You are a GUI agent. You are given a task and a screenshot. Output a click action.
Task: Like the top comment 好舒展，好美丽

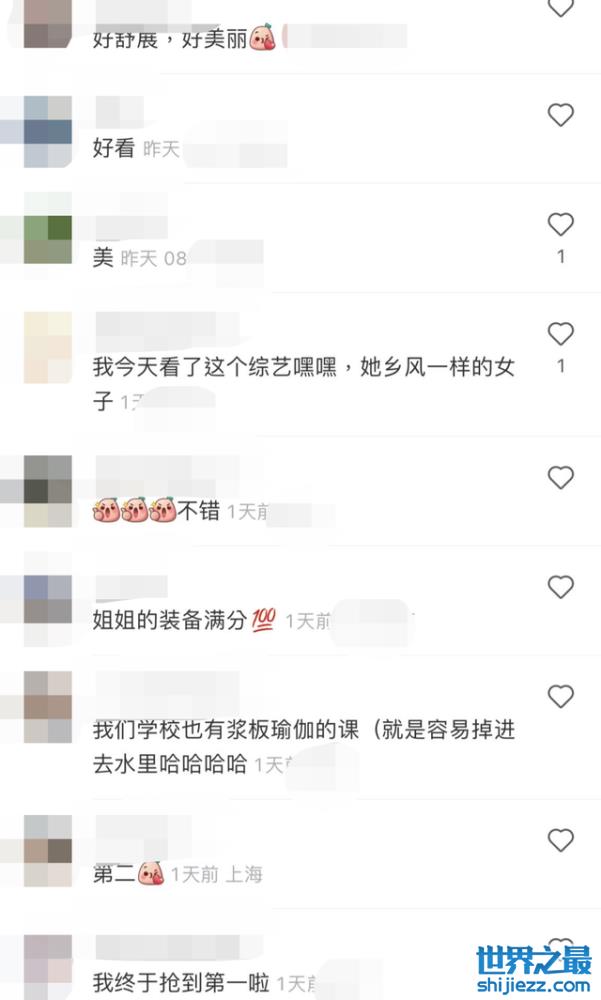click(x=561, y=8)
